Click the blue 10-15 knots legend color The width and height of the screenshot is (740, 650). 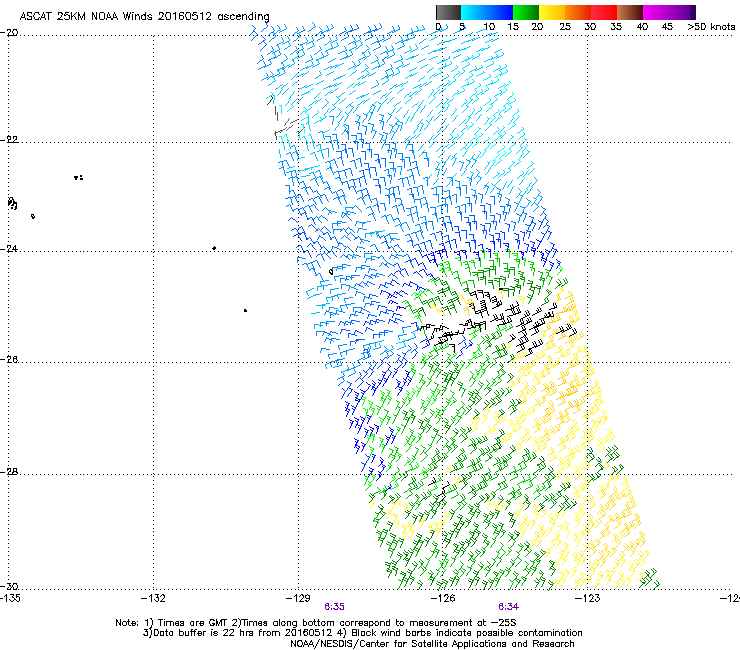(499, 12)
